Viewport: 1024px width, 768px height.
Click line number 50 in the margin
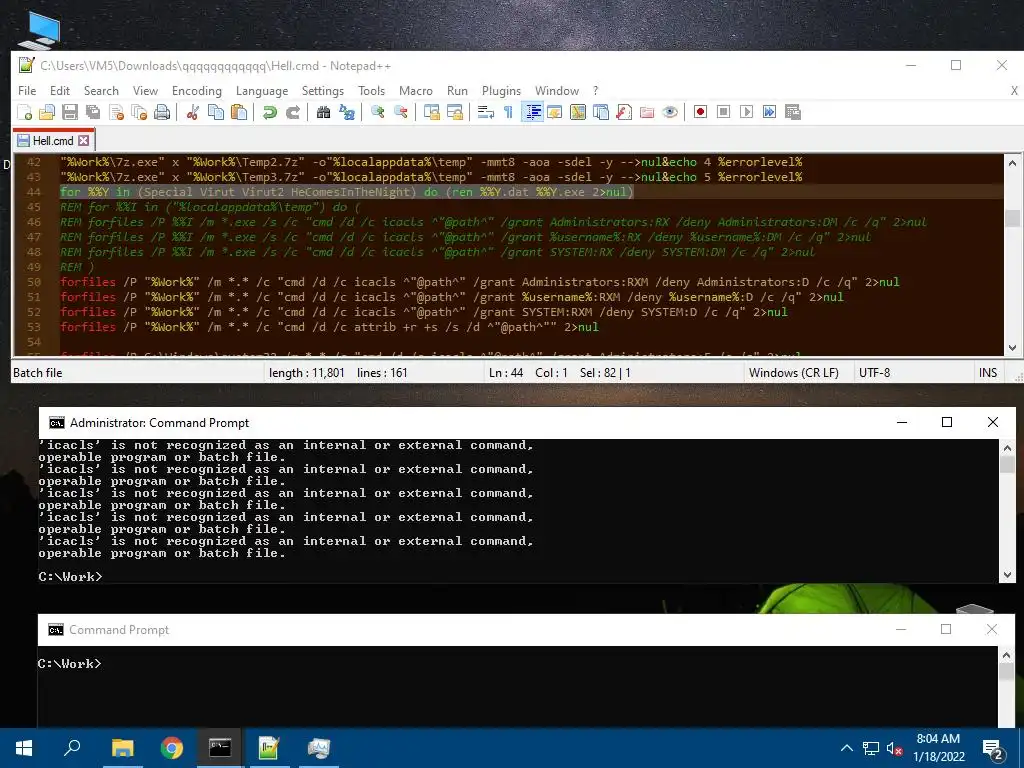coord(33,282)
